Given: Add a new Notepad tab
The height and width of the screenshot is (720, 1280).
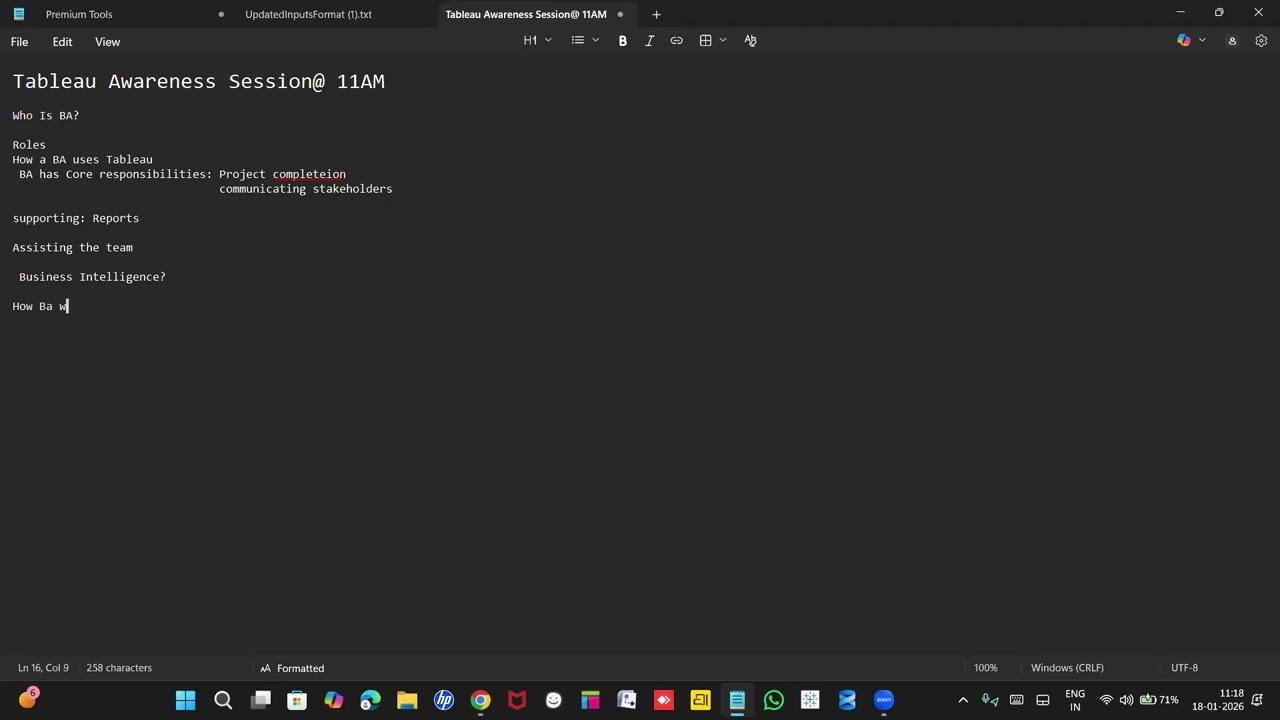Looking at the screenshot, I should coord(656,14).
